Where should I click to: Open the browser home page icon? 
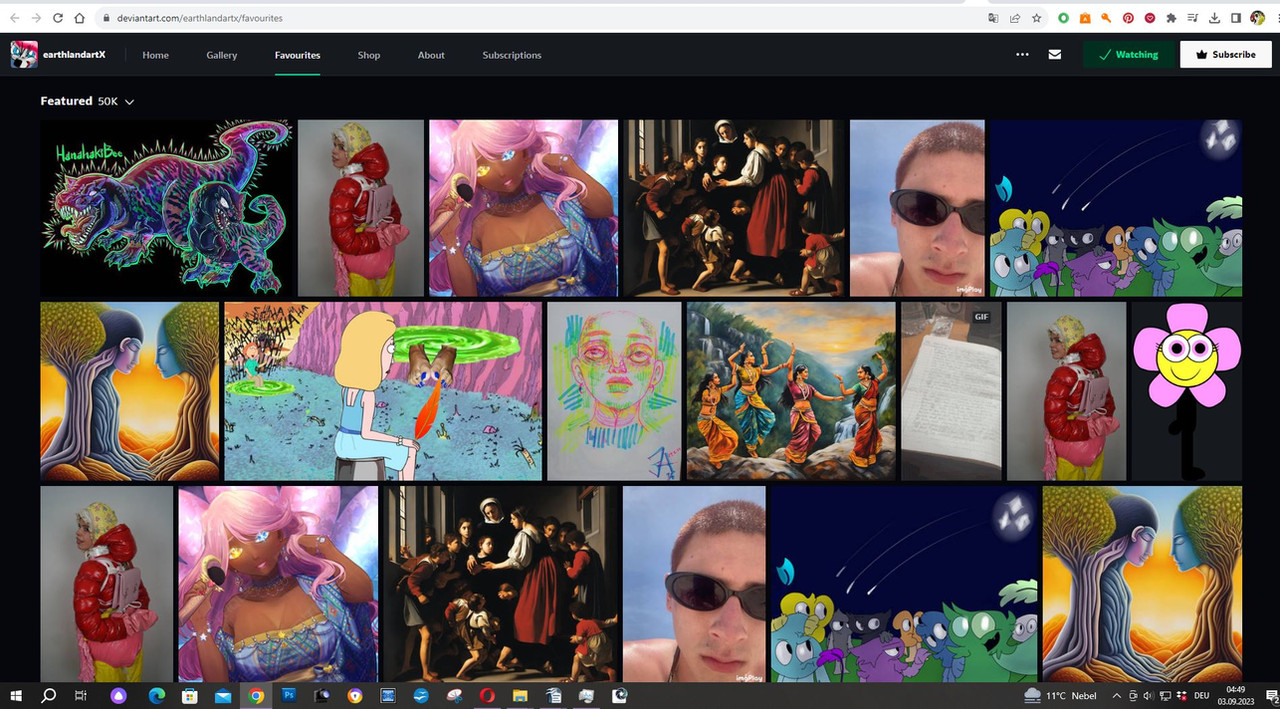point(80,18)
